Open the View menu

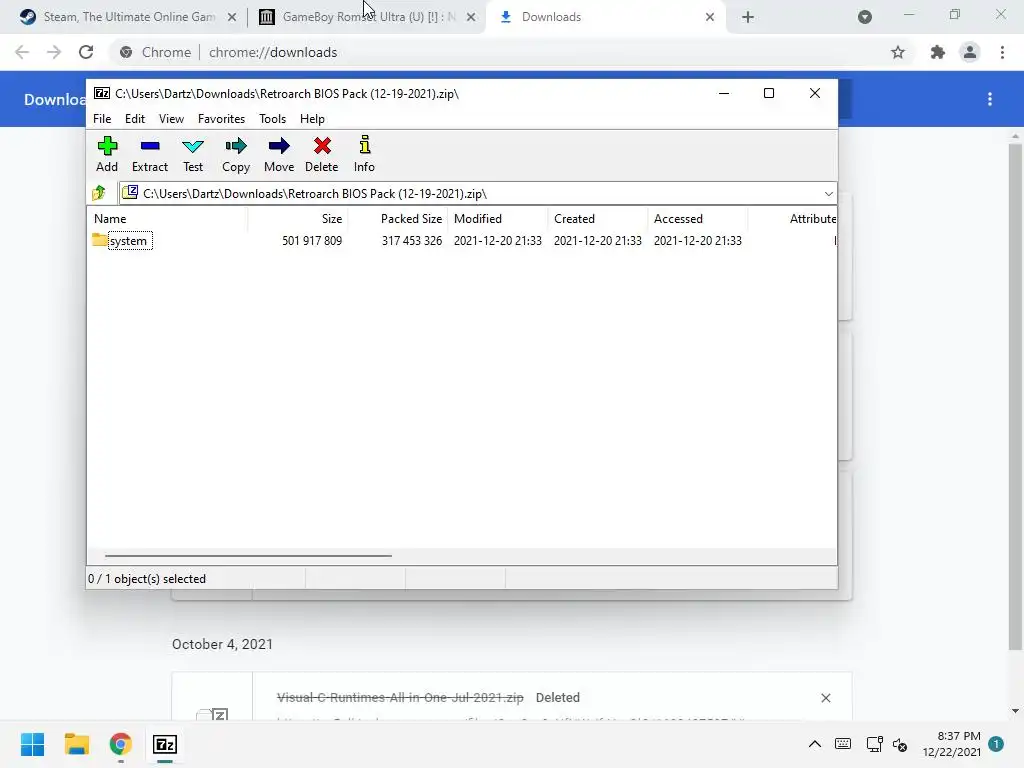(x=171, y=119)
